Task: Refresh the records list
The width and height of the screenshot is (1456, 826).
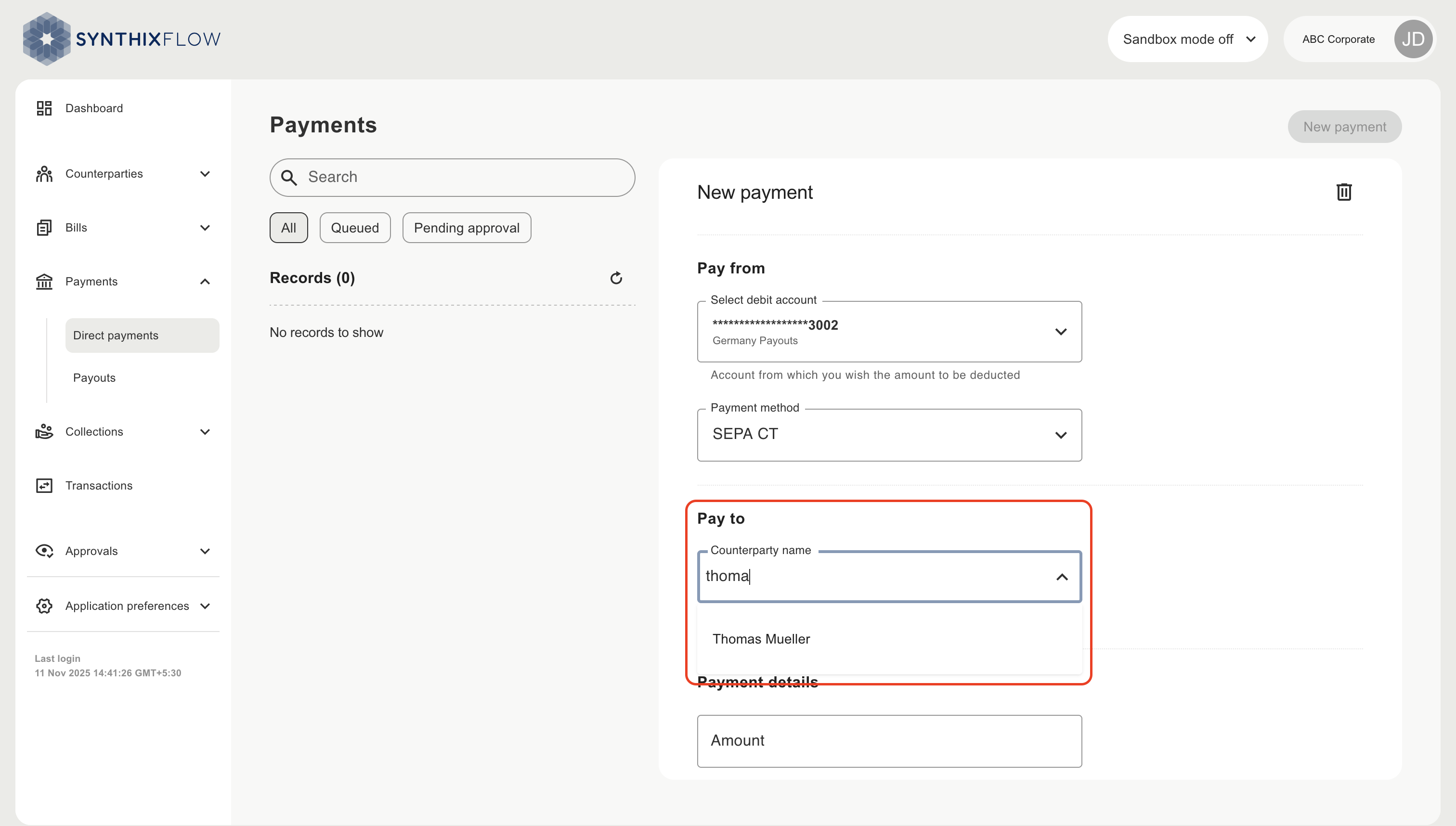Action: click(x=616, y=278)
